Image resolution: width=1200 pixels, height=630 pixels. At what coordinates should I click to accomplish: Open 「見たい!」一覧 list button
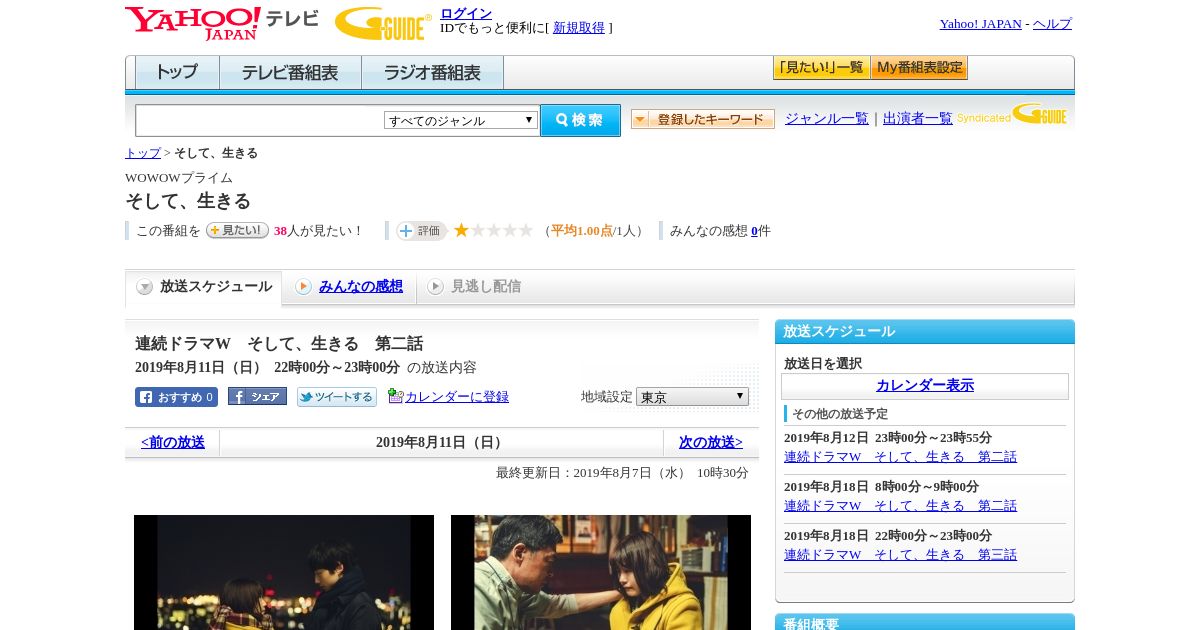tap(821, 68)
